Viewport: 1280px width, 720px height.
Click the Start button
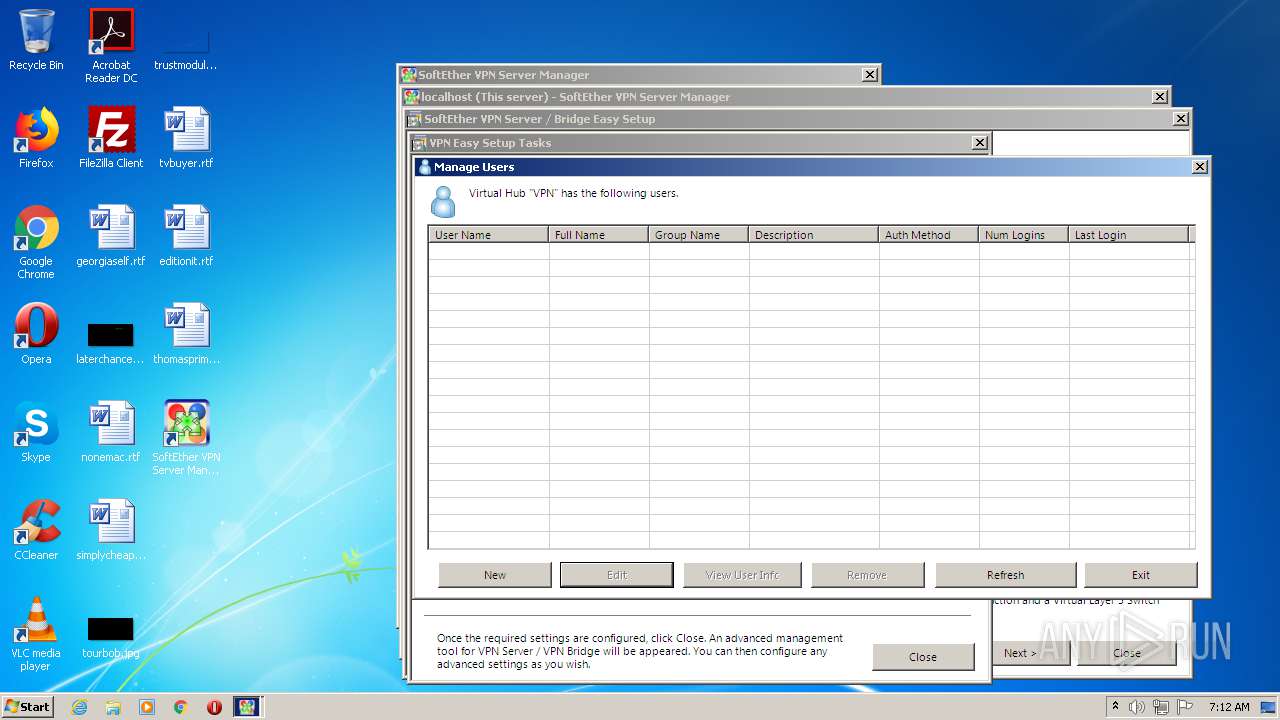(27, 707)
